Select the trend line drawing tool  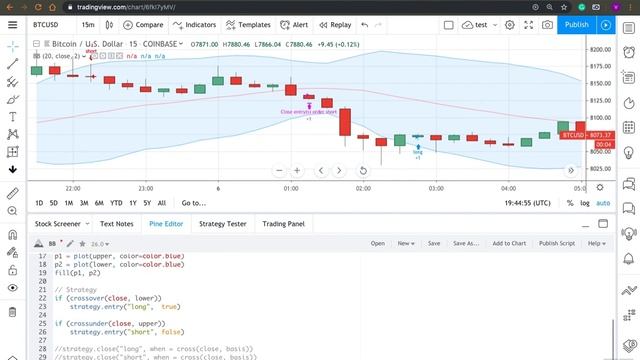(x=13, y=64)
